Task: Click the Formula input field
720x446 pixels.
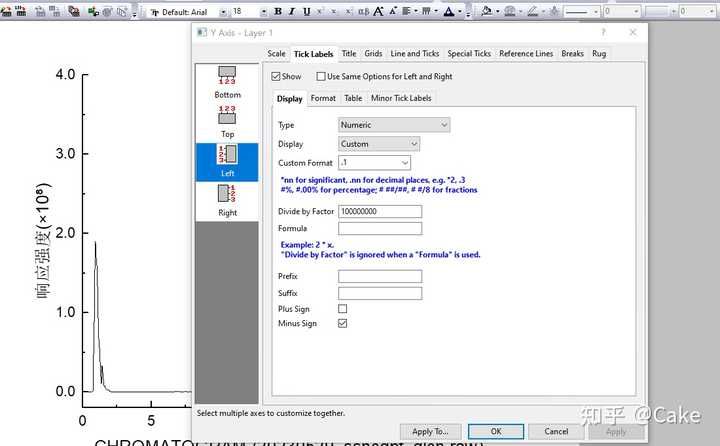Action: (x=380, y=228)
